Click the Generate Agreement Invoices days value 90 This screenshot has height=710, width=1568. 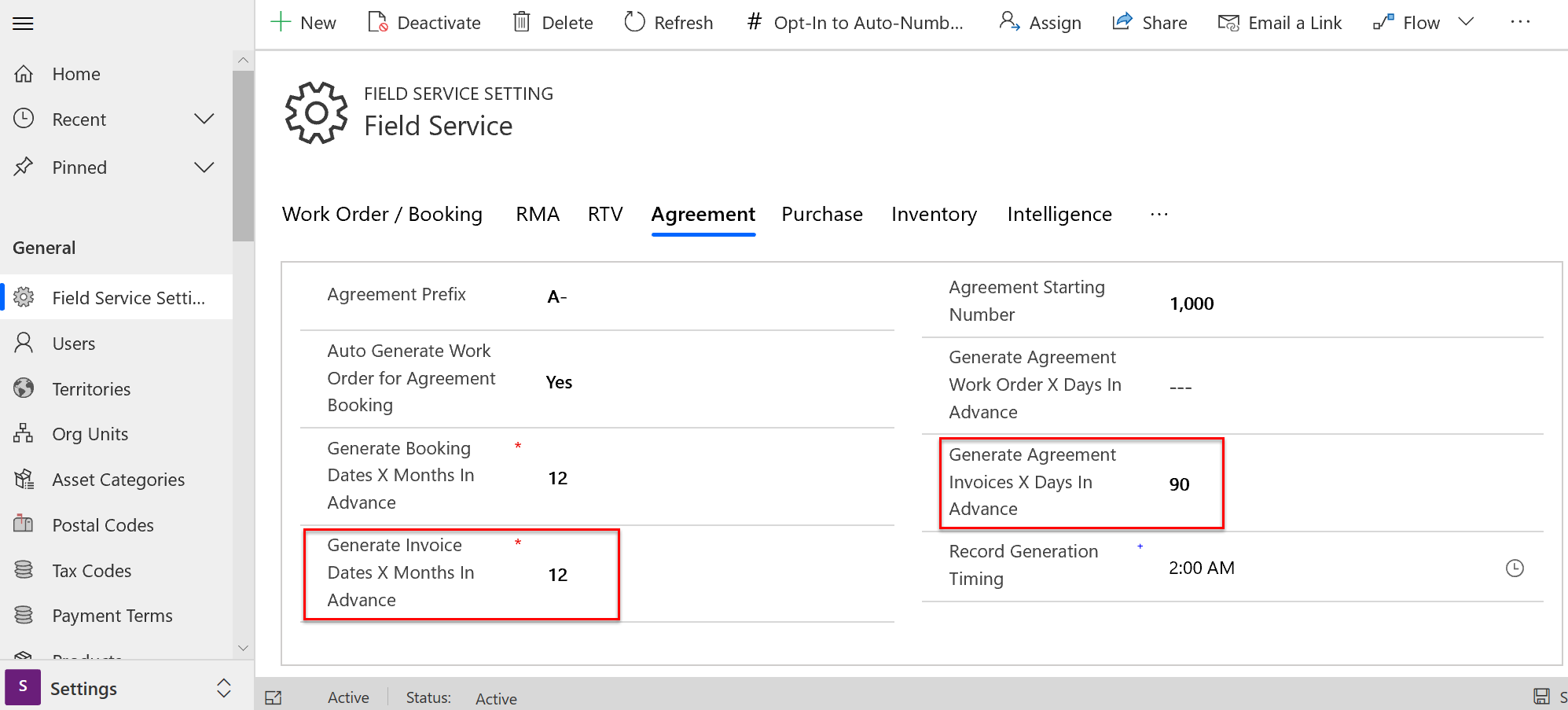[x=1179, y=484]
